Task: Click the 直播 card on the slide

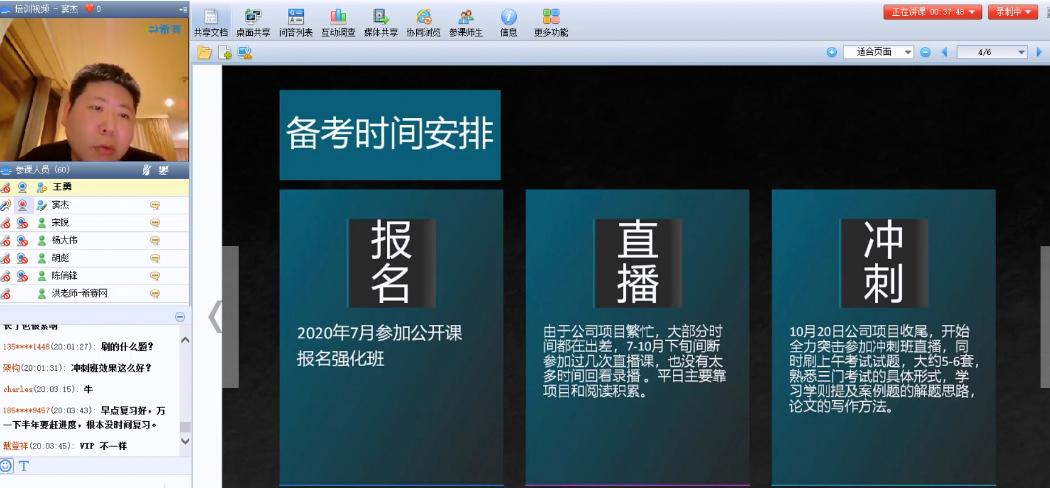Action: tap(638, 337)
